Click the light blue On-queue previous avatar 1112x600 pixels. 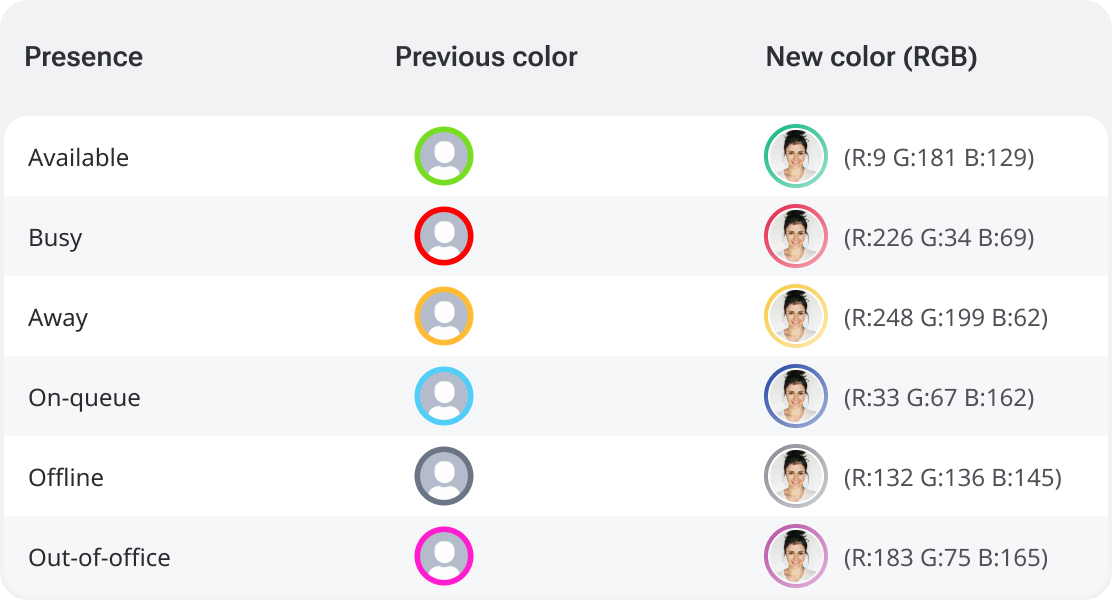[x=444, y=396]
